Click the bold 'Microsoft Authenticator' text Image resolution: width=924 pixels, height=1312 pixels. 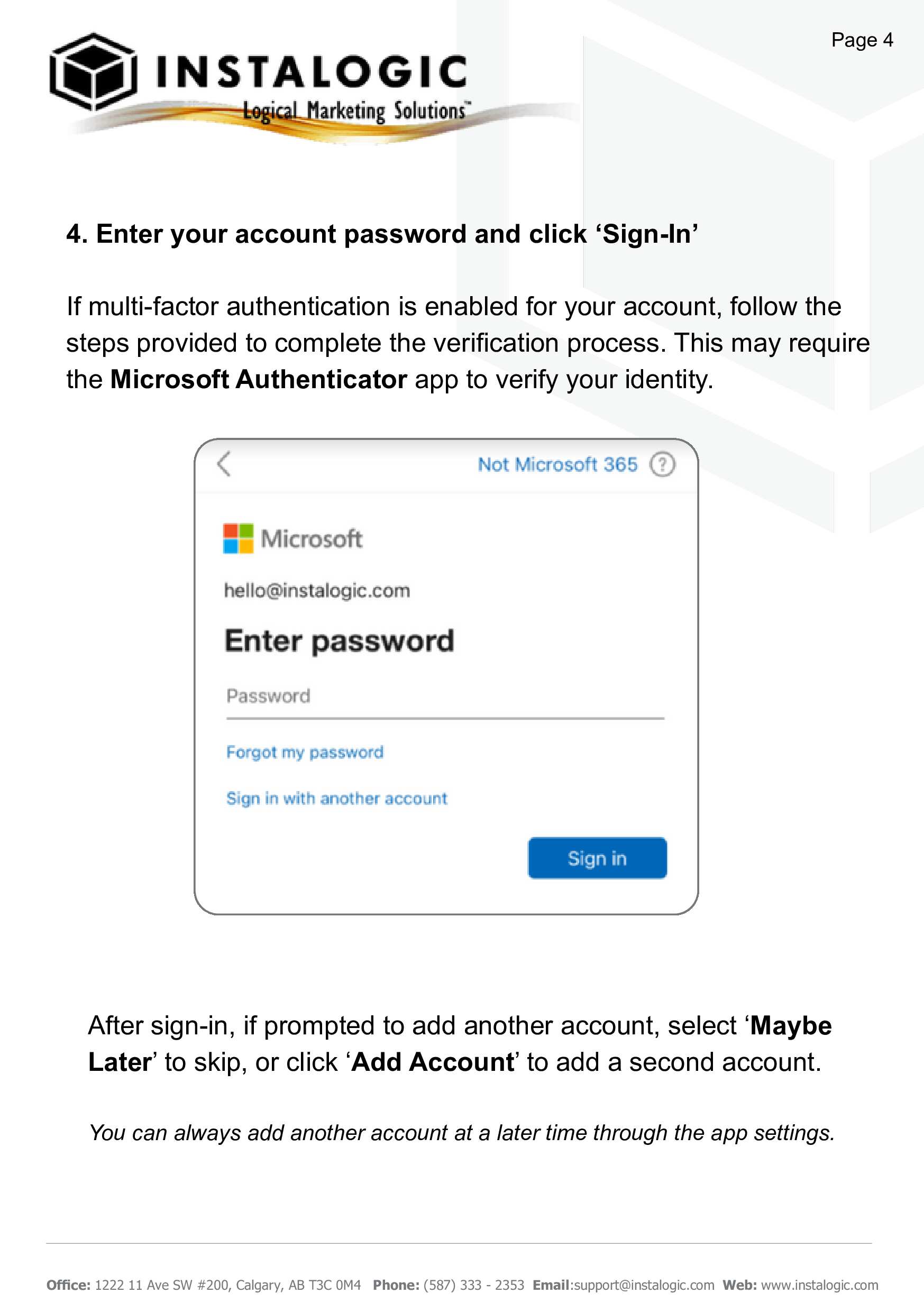pos(258,380)
